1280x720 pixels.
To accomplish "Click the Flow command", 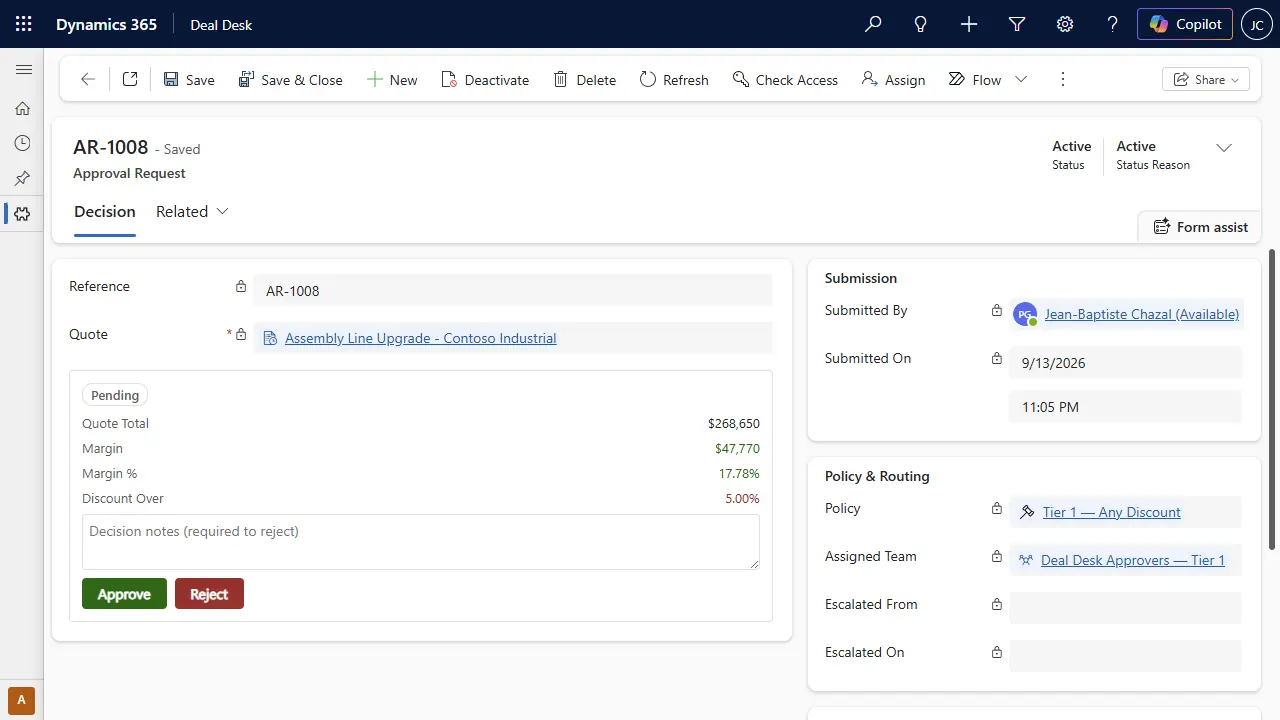I will tap(975, 79).
